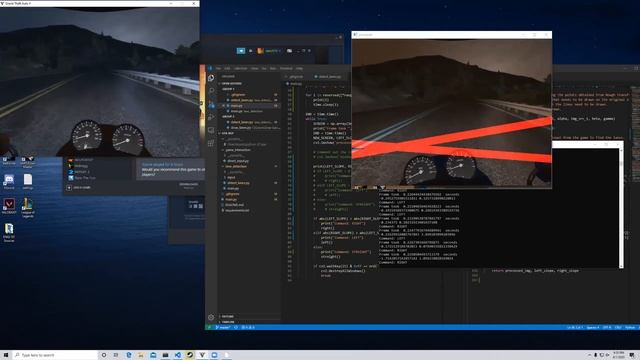This screenshot has width=640, height=360.
Task: Click the Spaces indentation setting in status bar
Action: (x=593, y=327)
